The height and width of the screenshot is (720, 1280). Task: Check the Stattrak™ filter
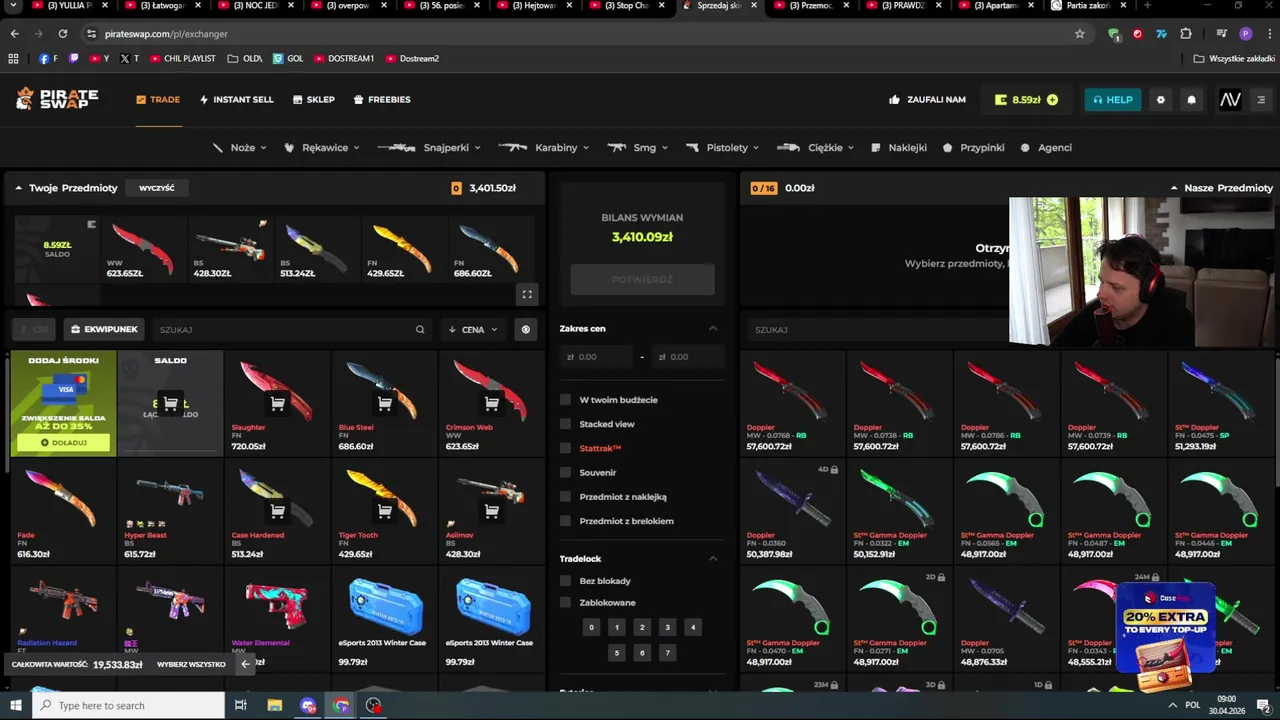pos(565,448)
